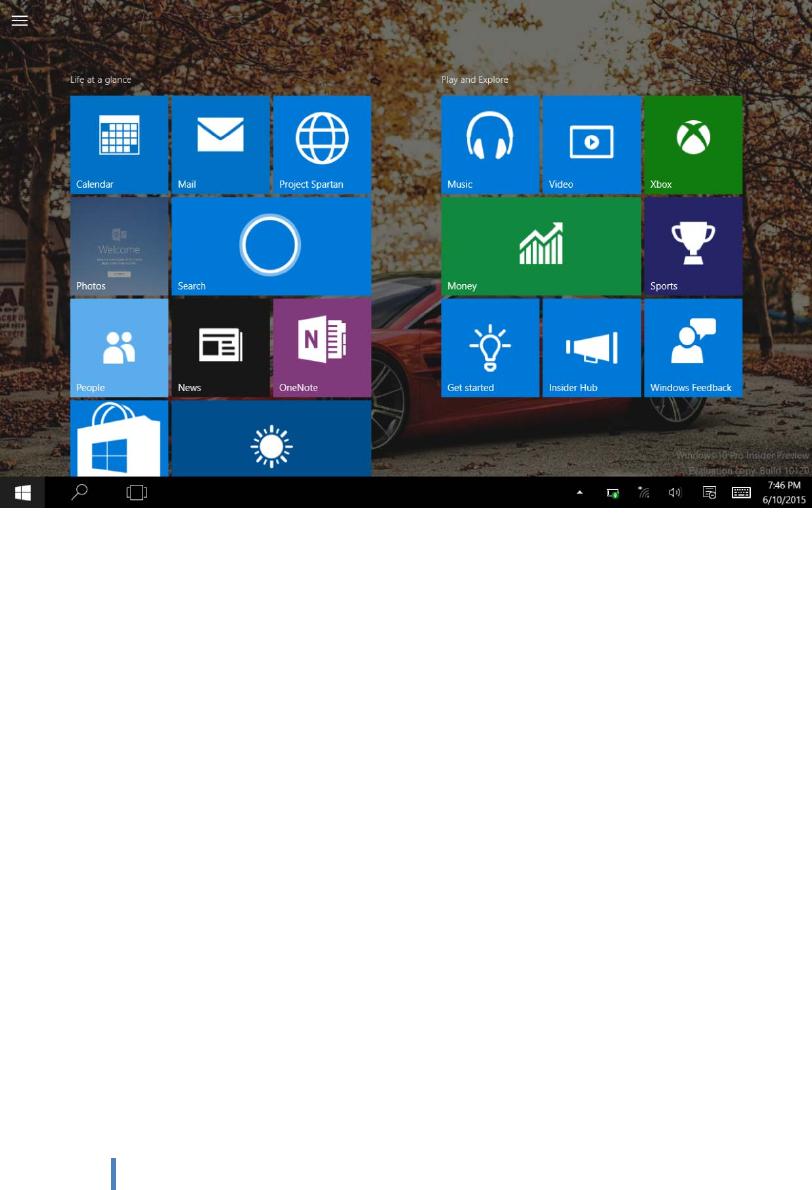The height and width of the screenshot is (1190, 812).
Task: Open Task View from the taskbar
Action: coord(137,493)
